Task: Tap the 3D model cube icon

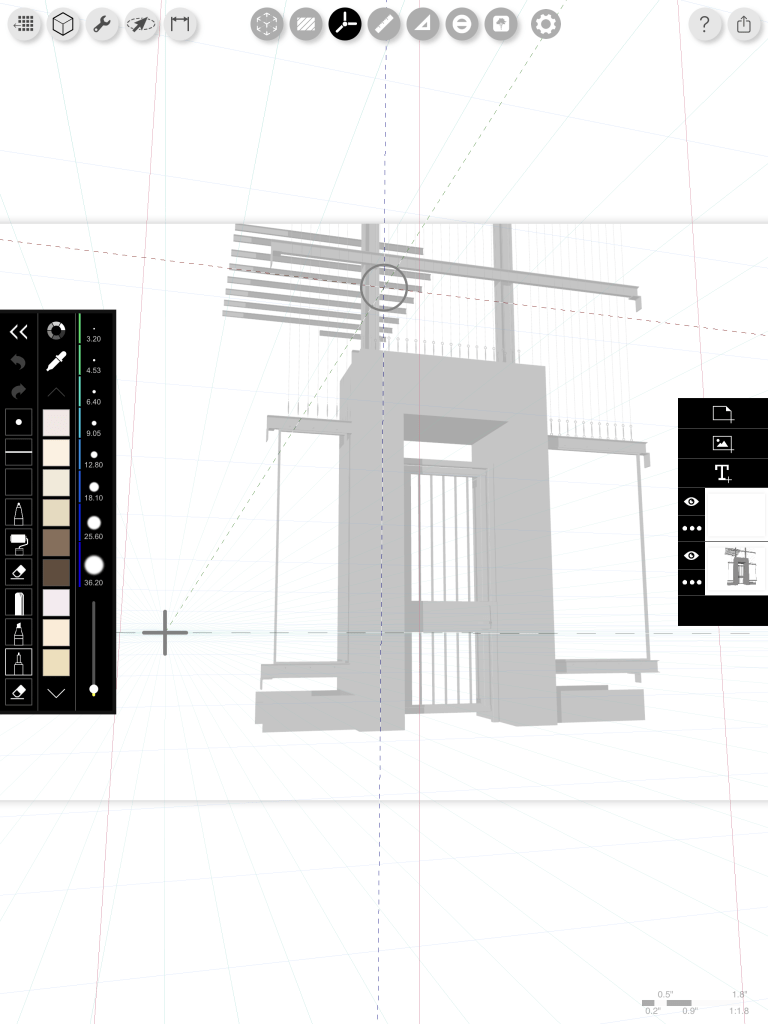Action: click(x=64, y=25)
